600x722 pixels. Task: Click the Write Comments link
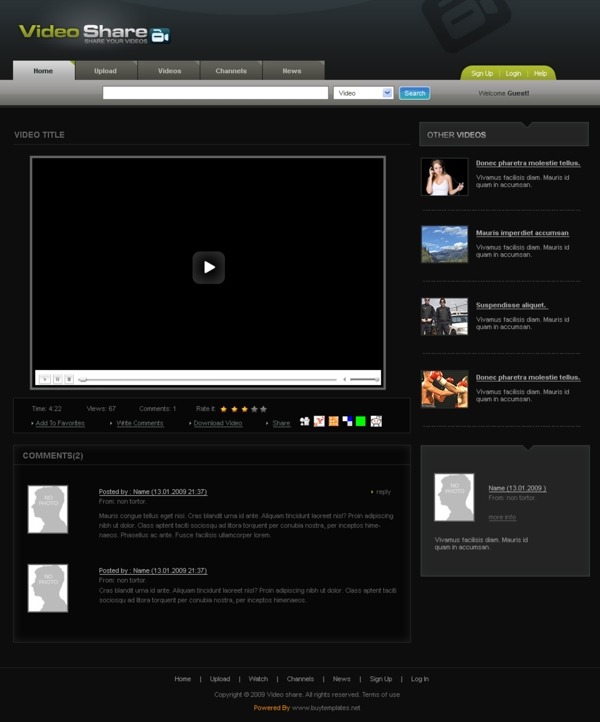140,423
